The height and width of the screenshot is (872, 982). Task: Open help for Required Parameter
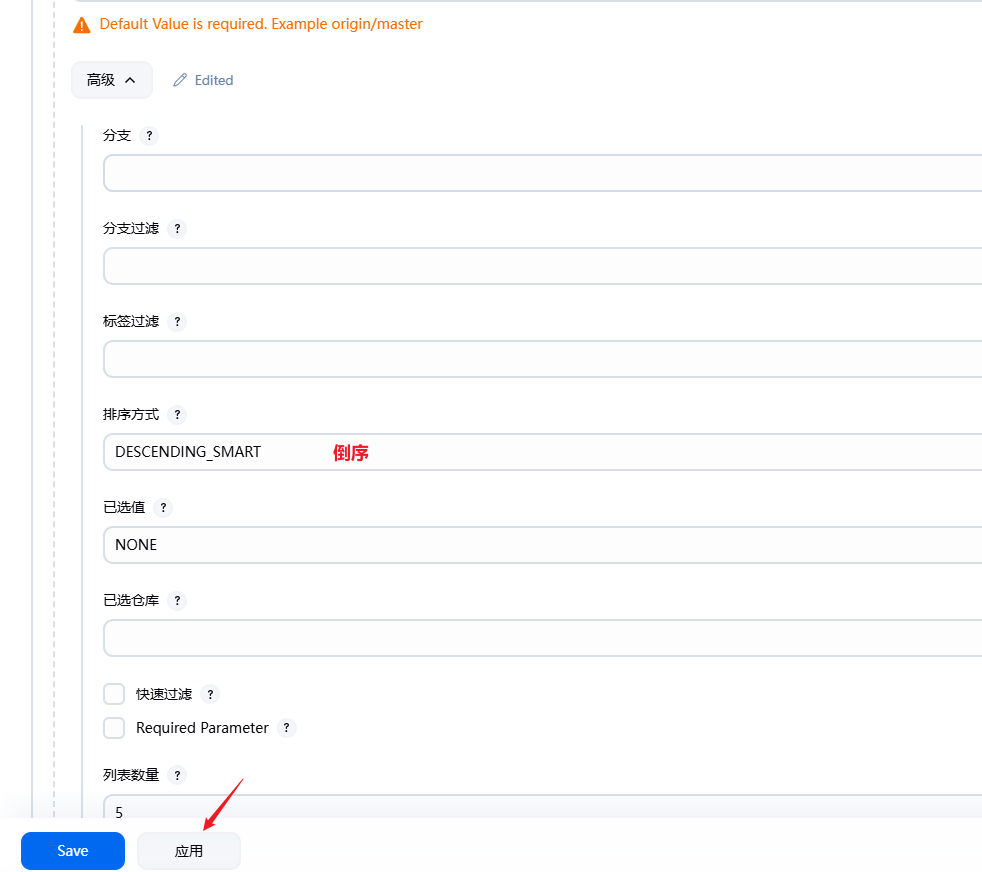click(286, 728)
